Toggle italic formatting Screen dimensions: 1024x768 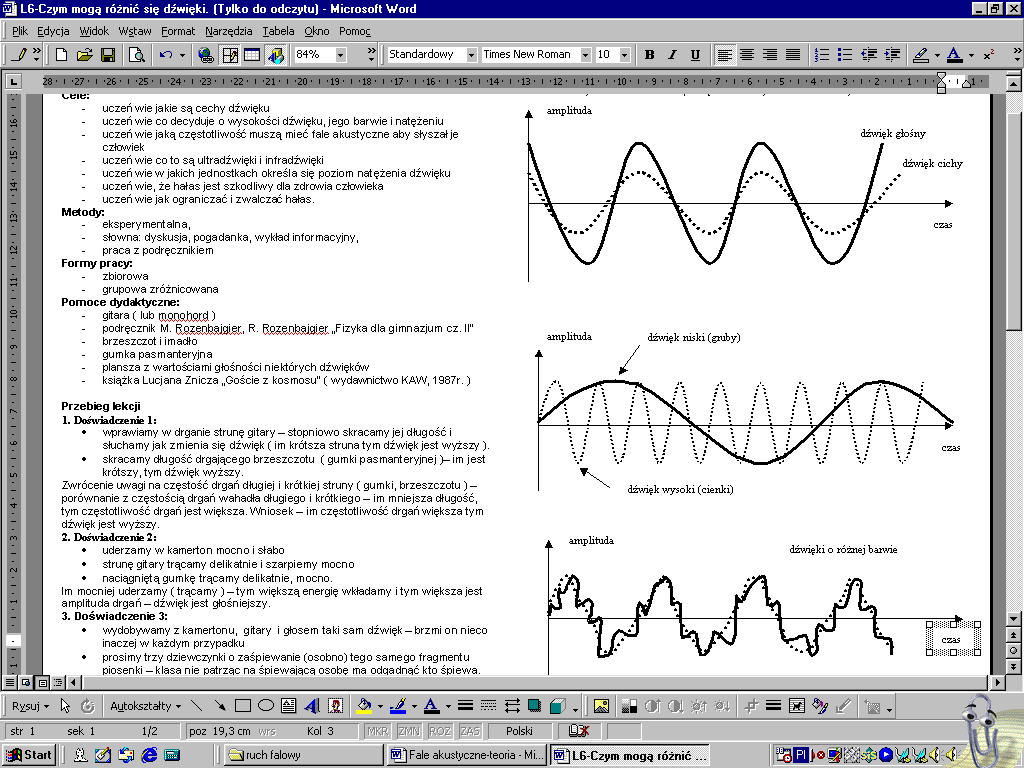click(671, 55)
